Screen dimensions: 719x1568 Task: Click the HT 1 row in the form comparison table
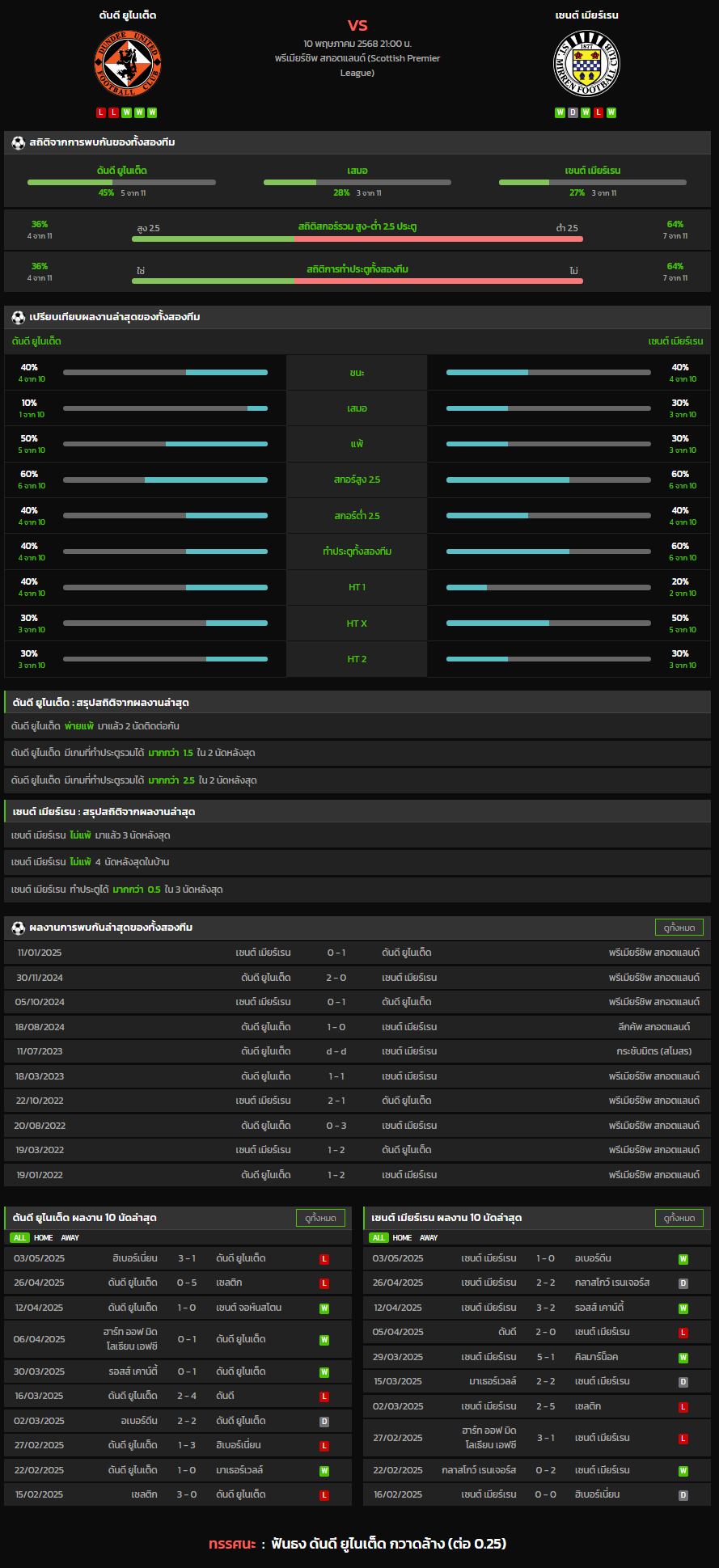(x=357, y=587)
